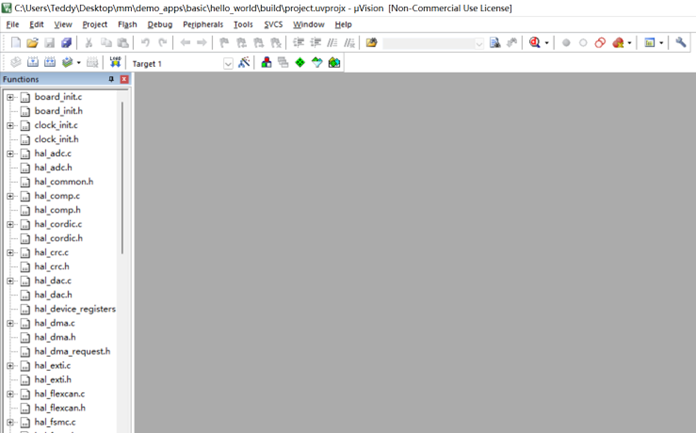
Task: Select hal_device_registers in the Functions list
Action: coord(74,309)
